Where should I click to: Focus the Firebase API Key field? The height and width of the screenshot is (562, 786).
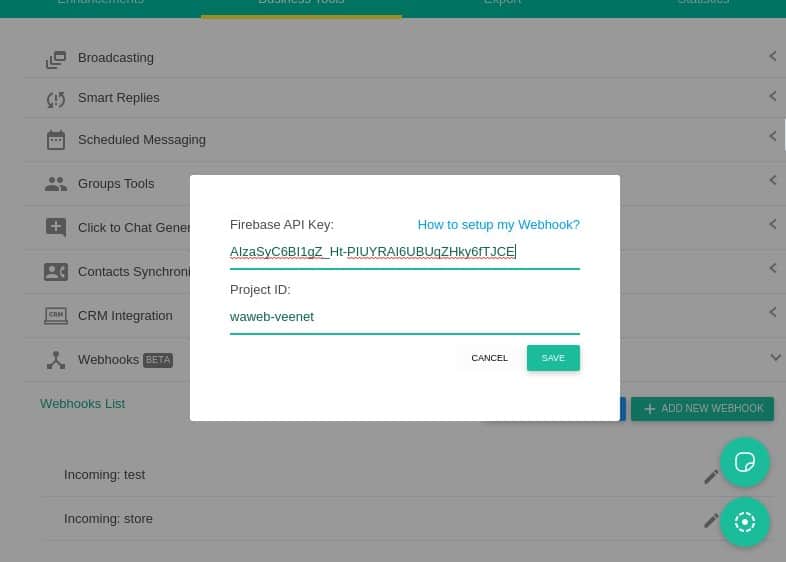pos(405,252)
